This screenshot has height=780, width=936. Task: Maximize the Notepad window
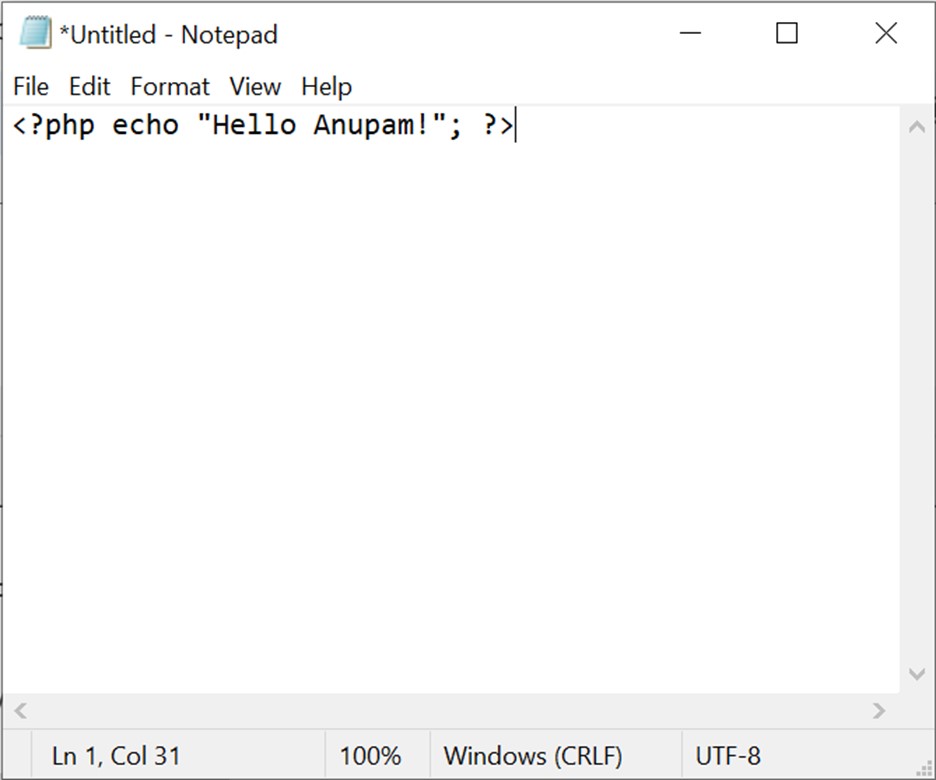pyautogui.click(x=786, y=33)
